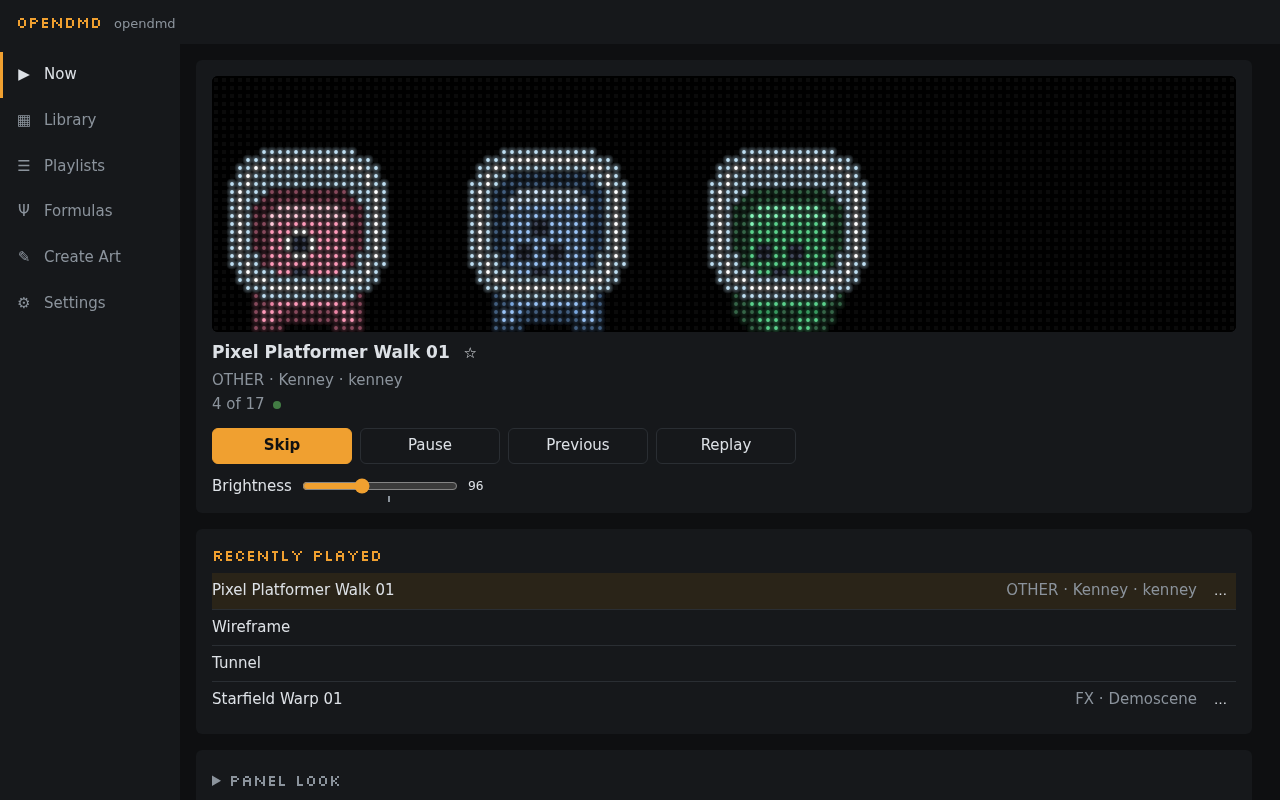Open more options for Pixel Platformer Walk 01 row

[1220, 591]
